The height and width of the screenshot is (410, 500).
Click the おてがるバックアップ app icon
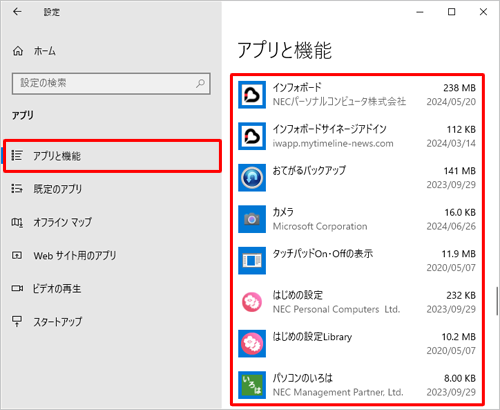[x=252, y=178]
